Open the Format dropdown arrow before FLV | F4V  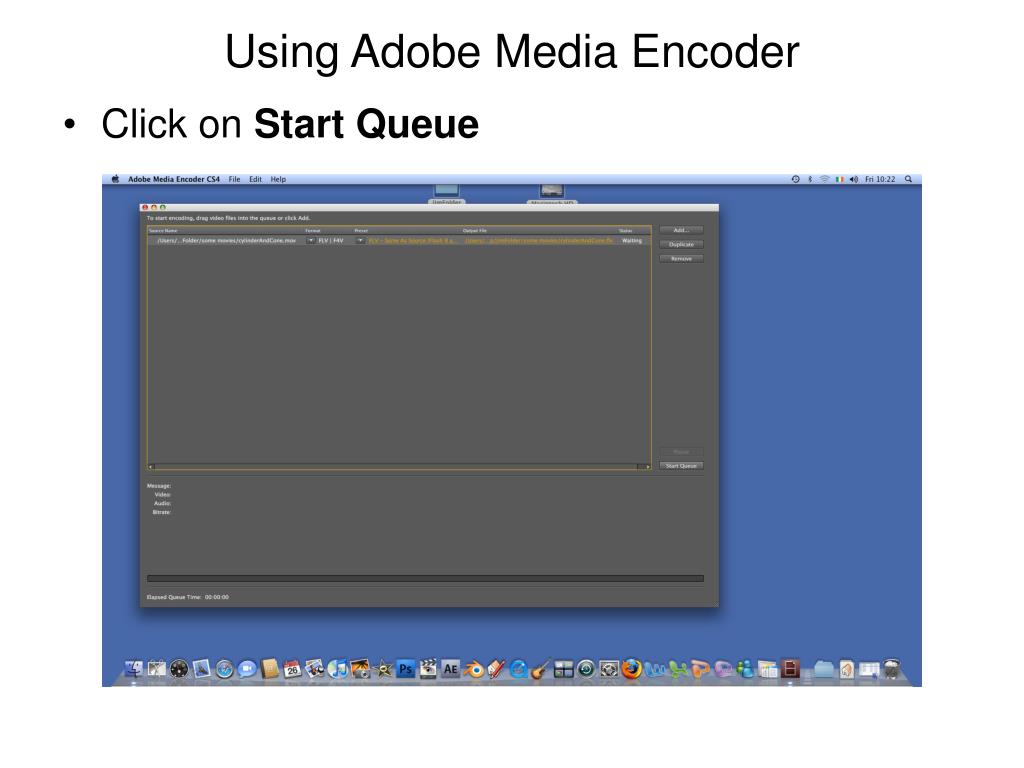pyautogui.click(x=311, y=240)
